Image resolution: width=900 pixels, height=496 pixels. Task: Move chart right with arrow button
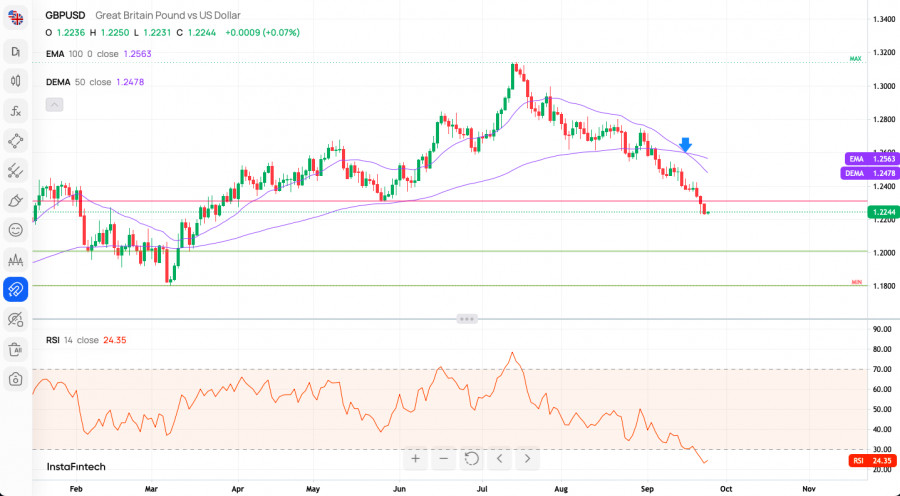click(527, 459)
